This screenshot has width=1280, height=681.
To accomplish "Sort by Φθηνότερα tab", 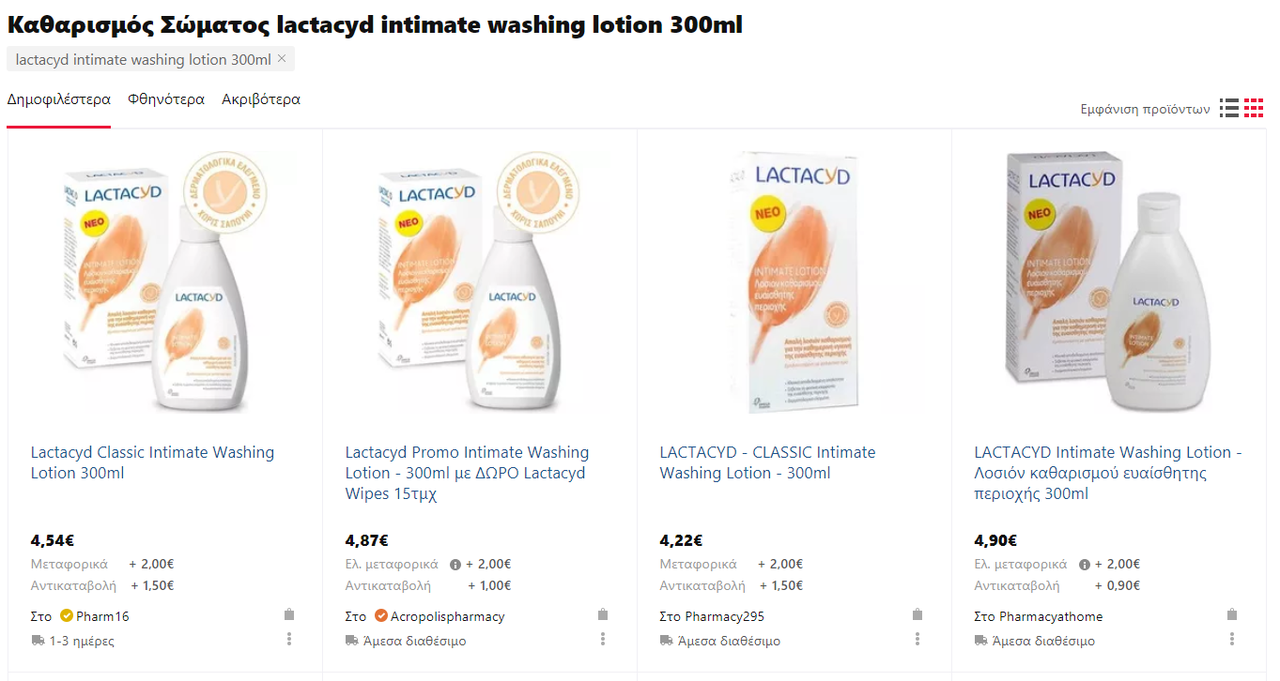I will point(166,100).
